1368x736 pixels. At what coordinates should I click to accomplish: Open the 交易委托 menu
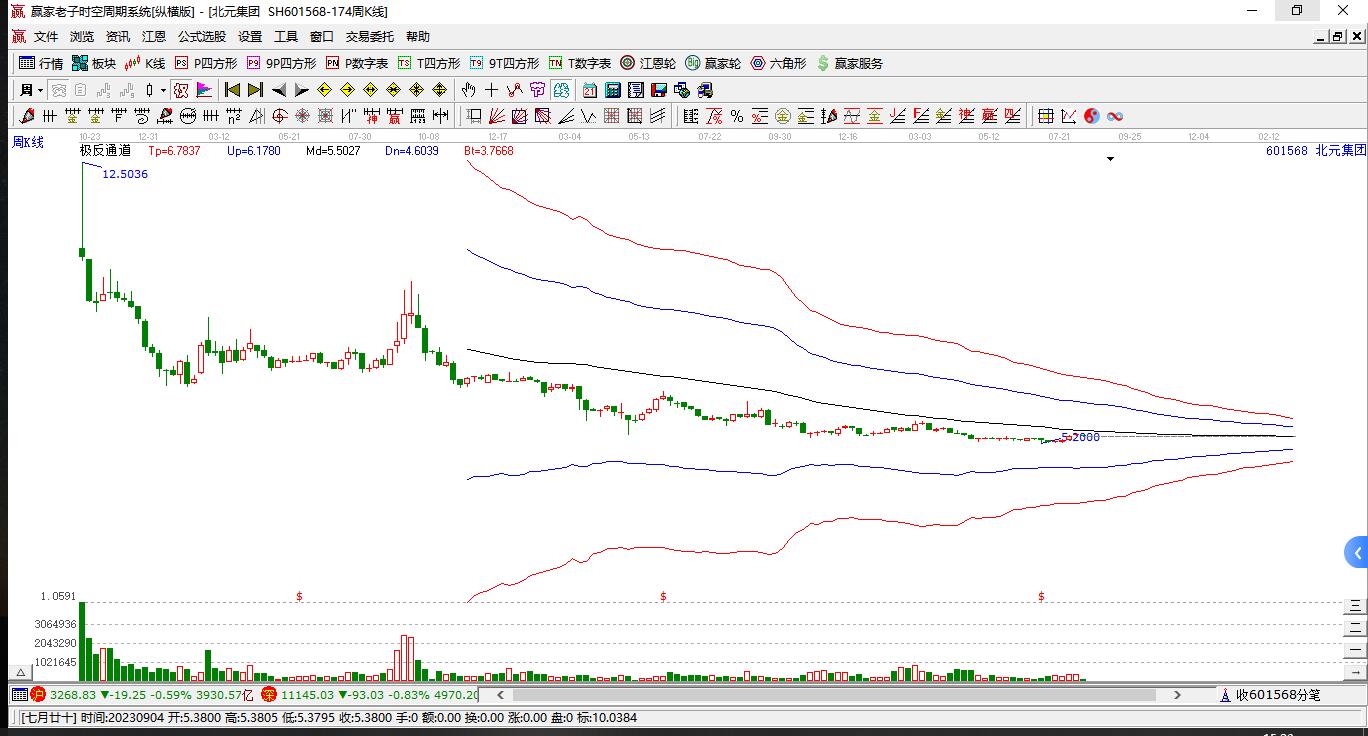tap(370, 37)
